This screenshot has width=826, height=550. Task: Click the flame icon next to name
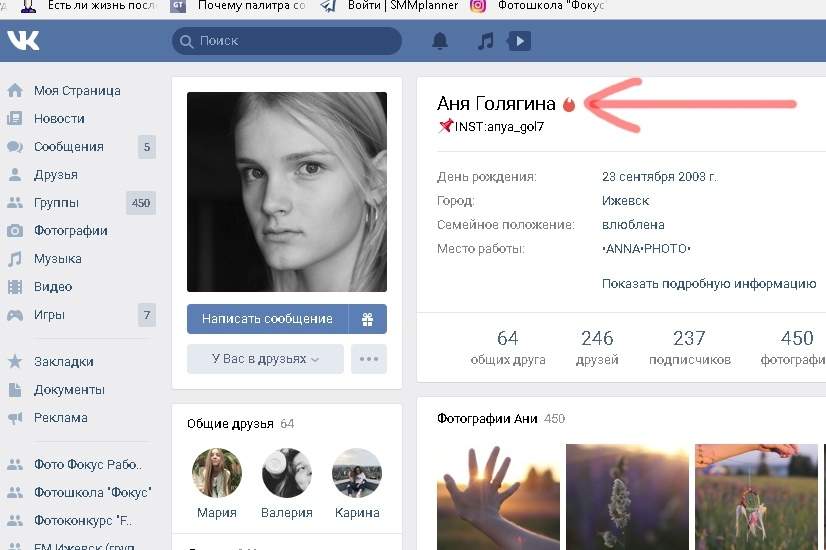tap(569, 104)
